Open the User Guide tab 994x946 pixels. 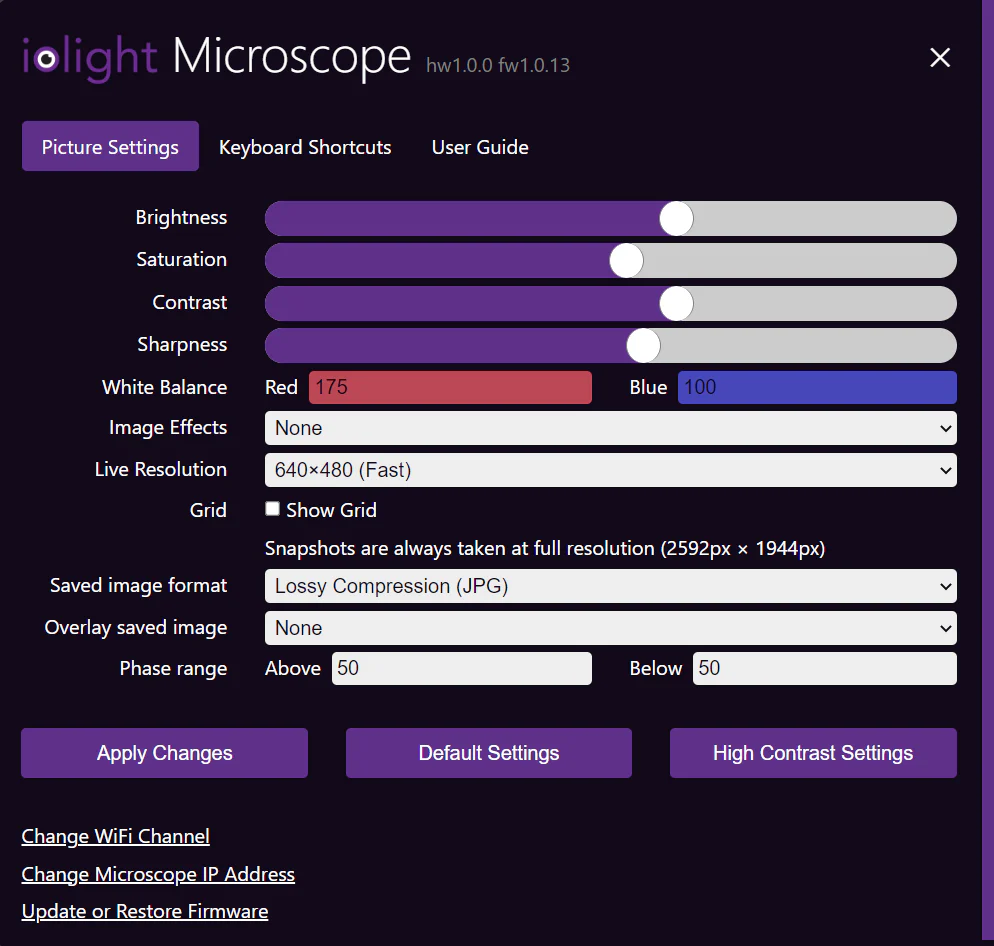click(479, 147)
